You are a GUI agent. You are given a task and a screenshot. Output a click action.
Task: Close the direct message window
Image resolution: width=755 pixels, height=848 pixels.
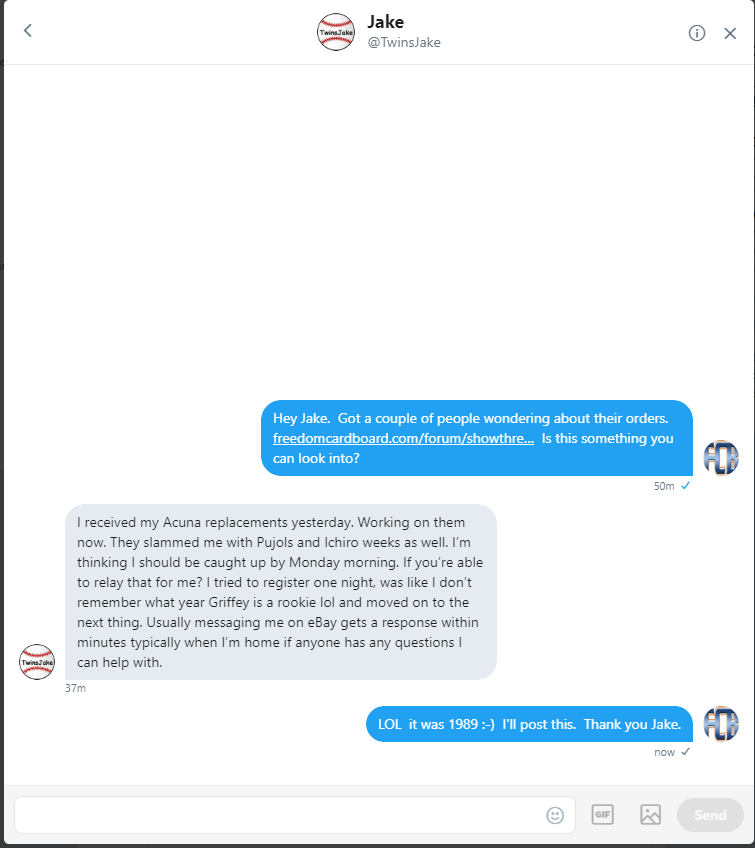pyautogui.click(x=730, y=34)
